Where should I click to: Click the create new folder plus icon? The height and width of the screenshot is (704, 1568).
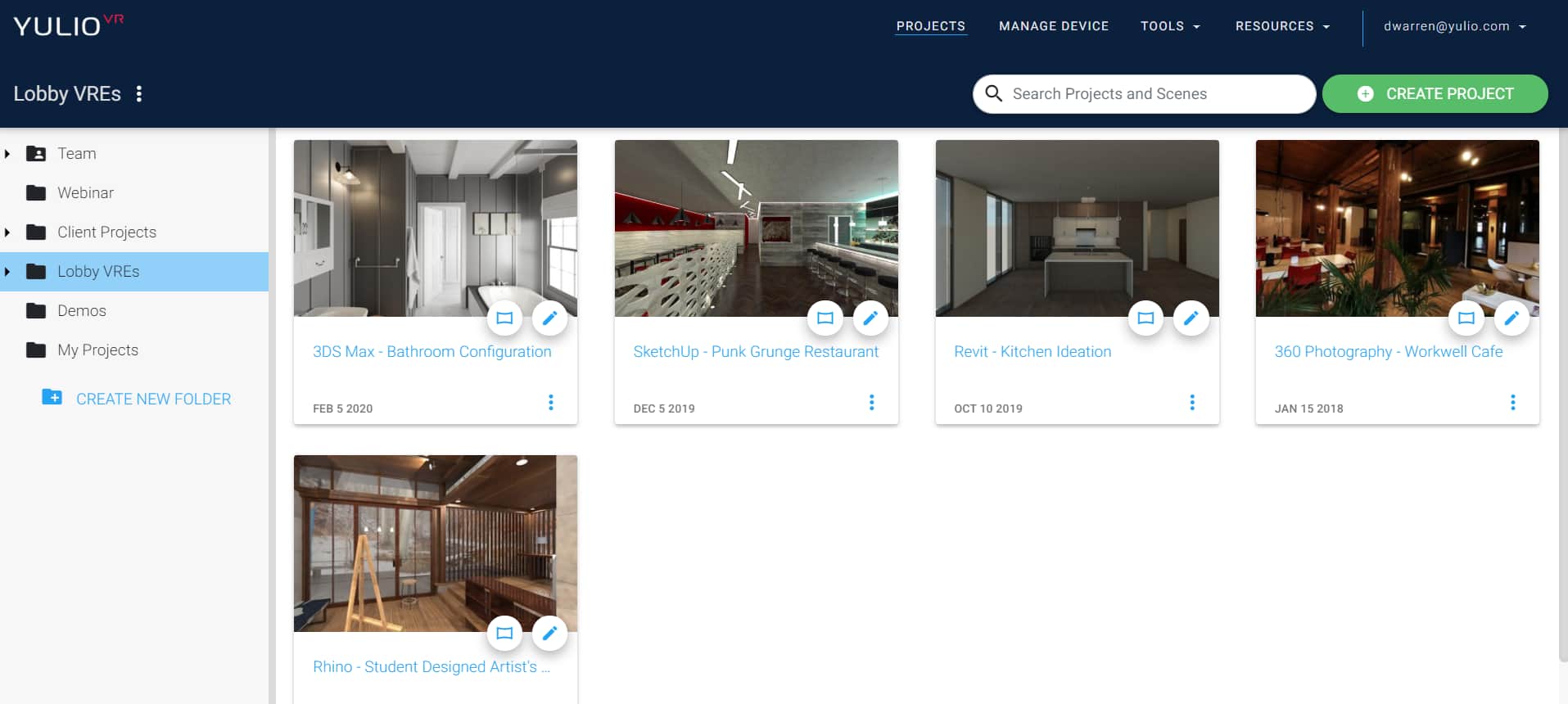[52, 397]
